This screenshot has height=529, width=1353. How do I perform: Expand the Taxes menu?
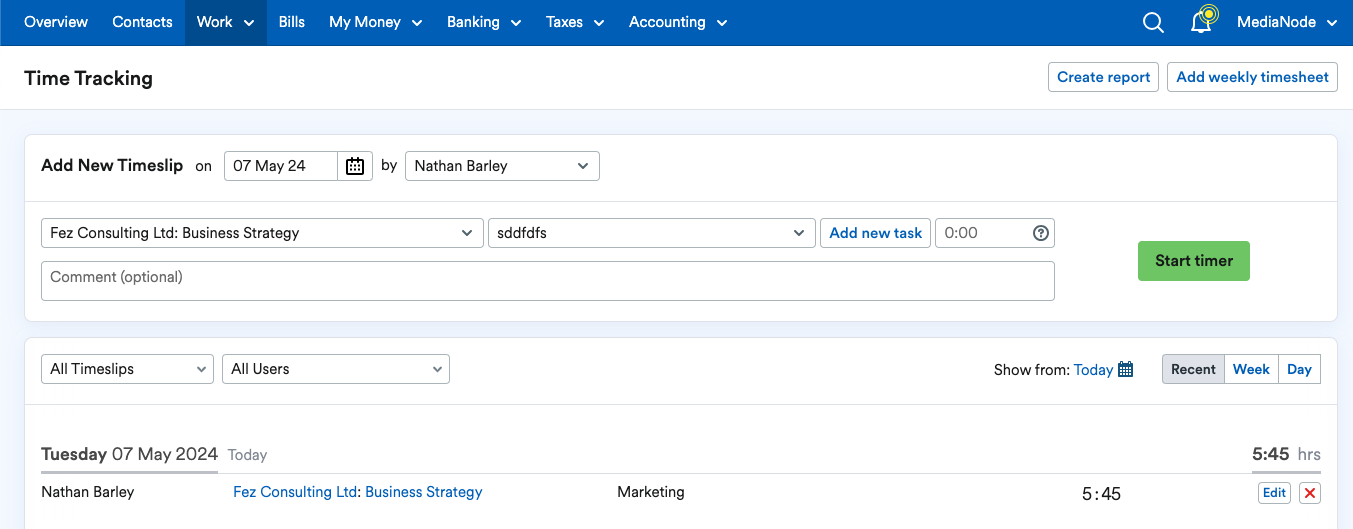click(575, 22)
